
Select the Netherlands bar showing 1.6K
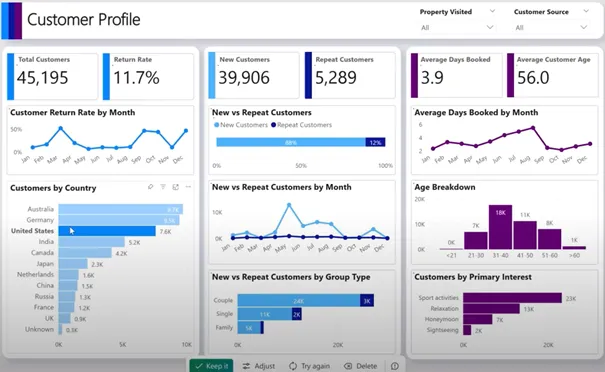(x=69, y=275)
